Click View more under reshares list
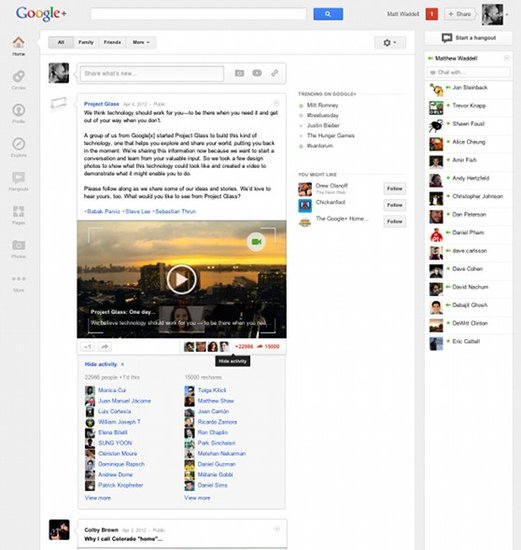 tap(197, 498)
